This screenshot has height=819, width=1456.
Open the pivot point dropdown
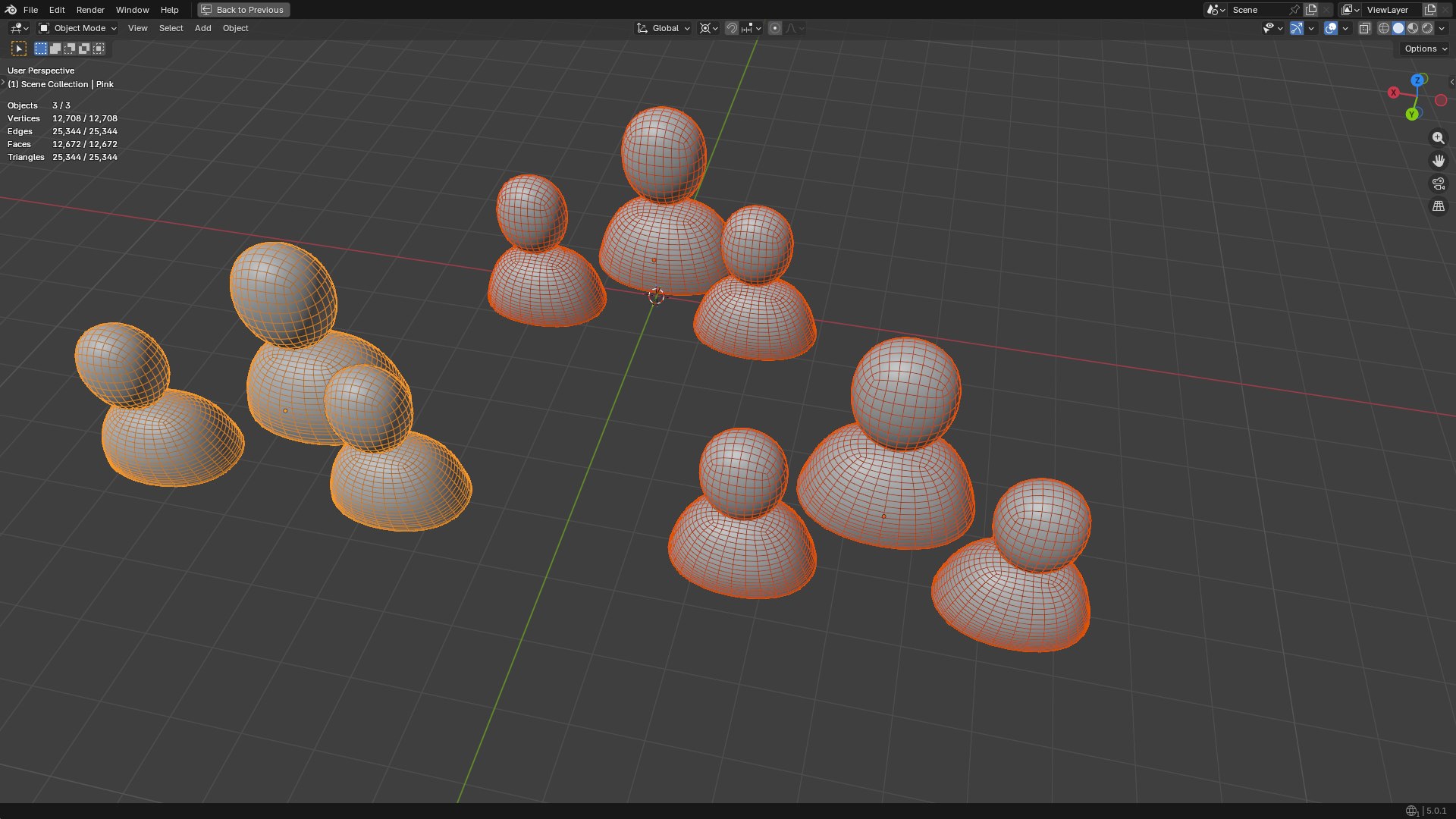(x=708, y=28)
